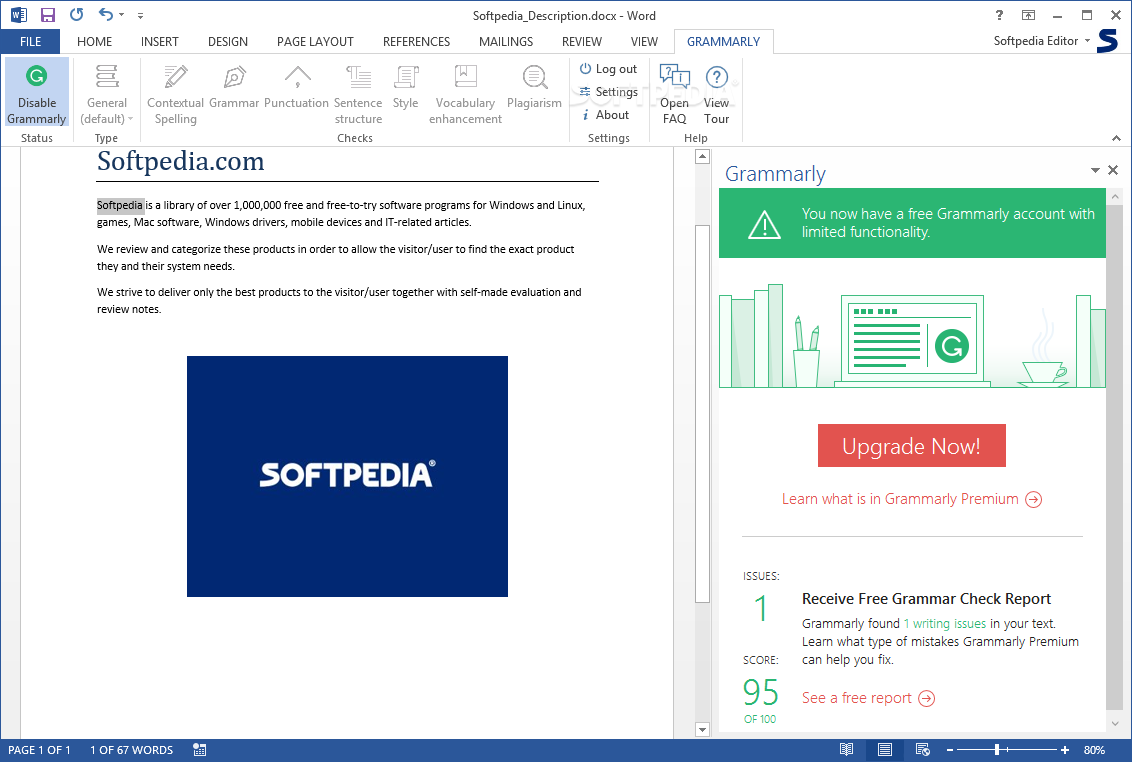Open Customize Quick Access Toolbar dropdown
The height and width of the screenshot is (762, 1132).
[x=140, y=15]
